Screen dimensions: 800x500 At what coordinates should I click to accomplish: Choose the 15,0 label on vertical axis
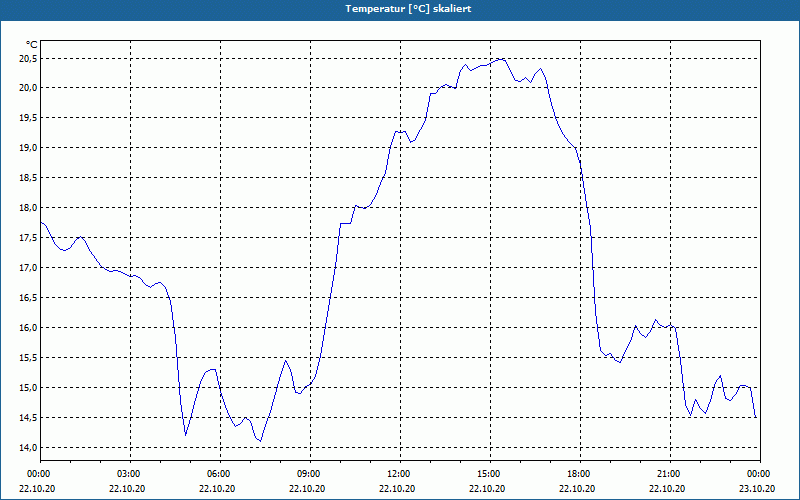click(28, 388)
